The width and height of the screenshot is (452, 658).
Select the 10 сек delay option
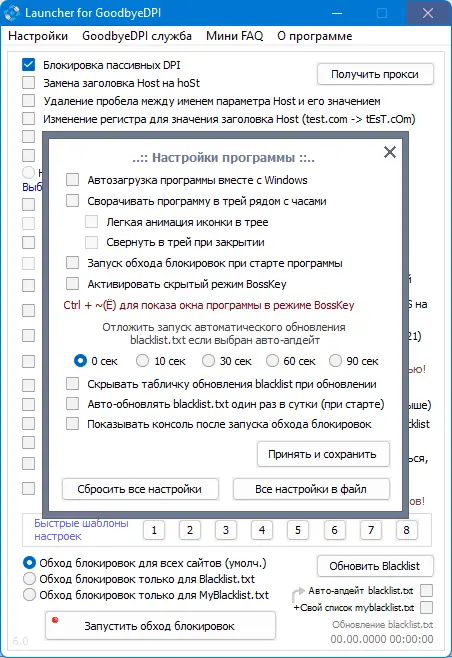click(143, 361)
